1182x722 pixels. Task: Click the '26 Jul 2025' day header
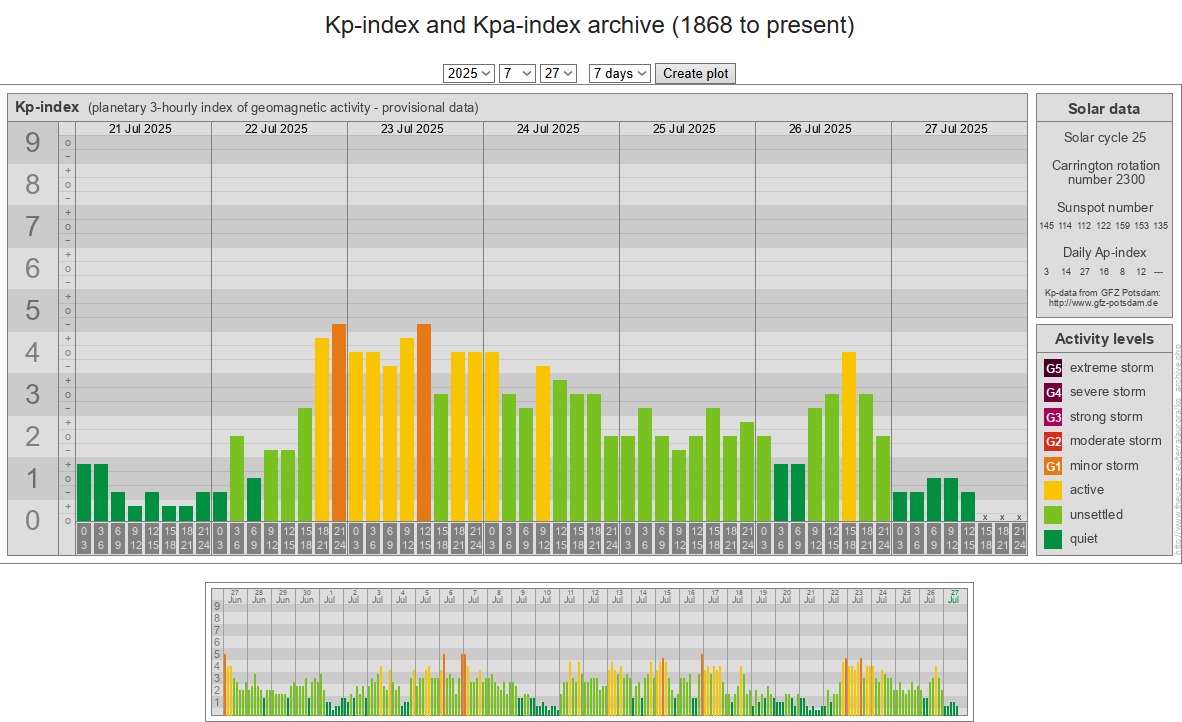(x=820, y=129)
